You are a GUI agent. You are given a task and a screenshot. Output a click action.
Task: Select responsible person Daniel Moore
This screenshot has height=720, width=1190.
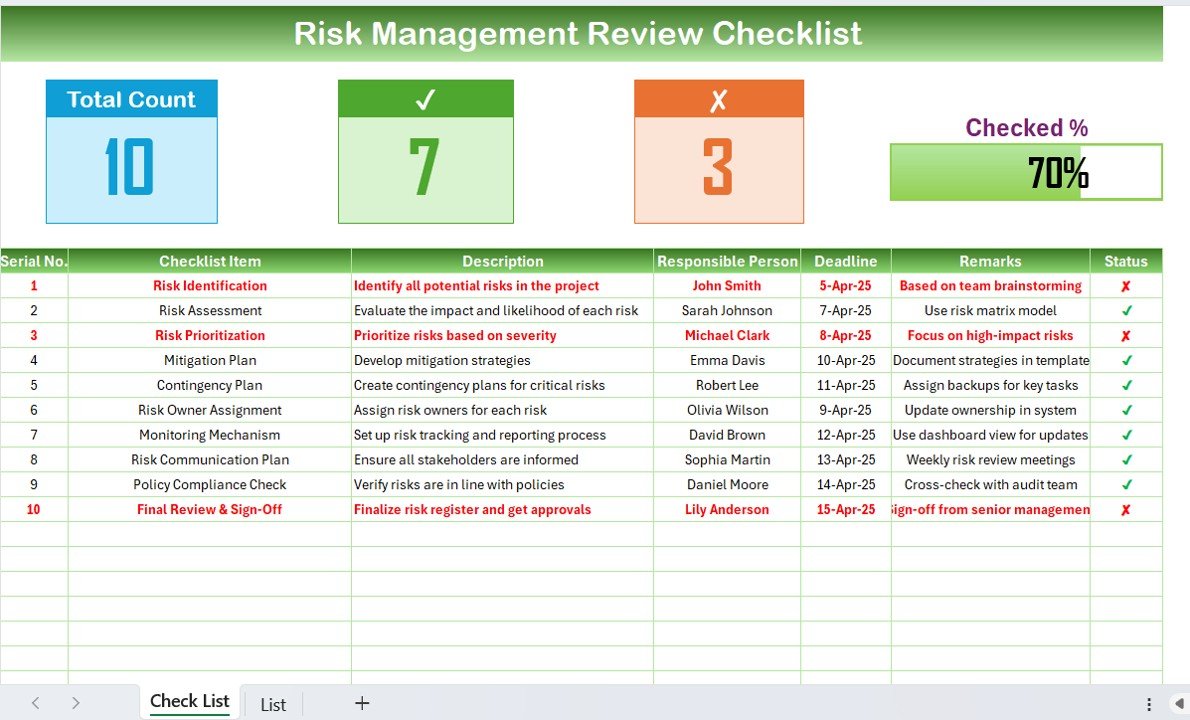[727, 485]
